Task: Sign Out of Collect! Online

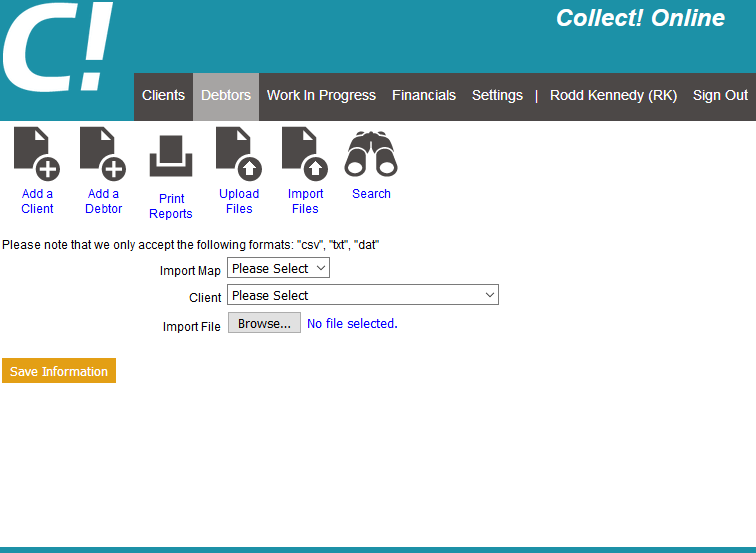Action: tap(720, 95)
